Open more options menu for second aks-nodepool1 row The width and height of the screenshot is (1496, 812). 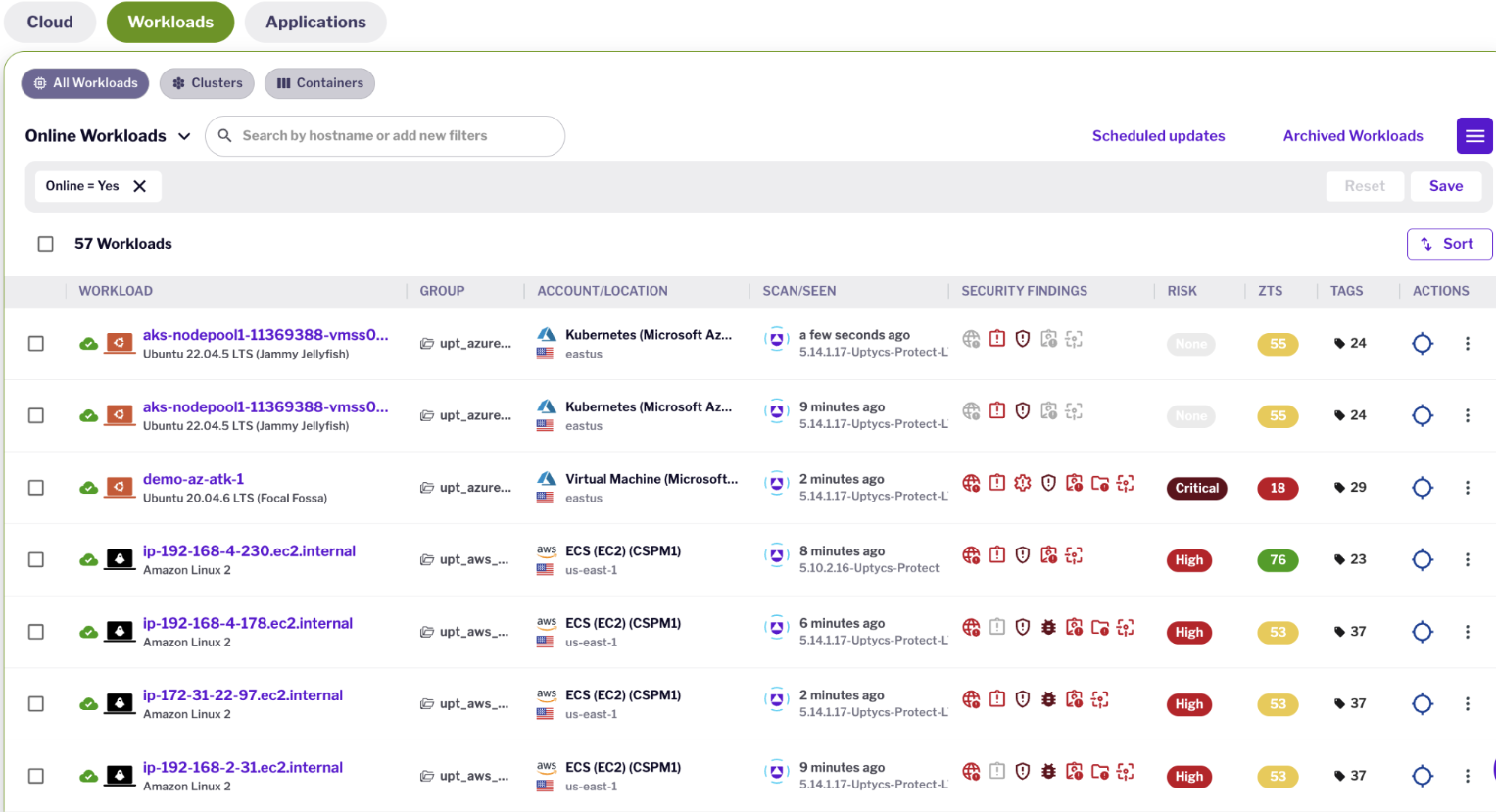click(1468, 415)
